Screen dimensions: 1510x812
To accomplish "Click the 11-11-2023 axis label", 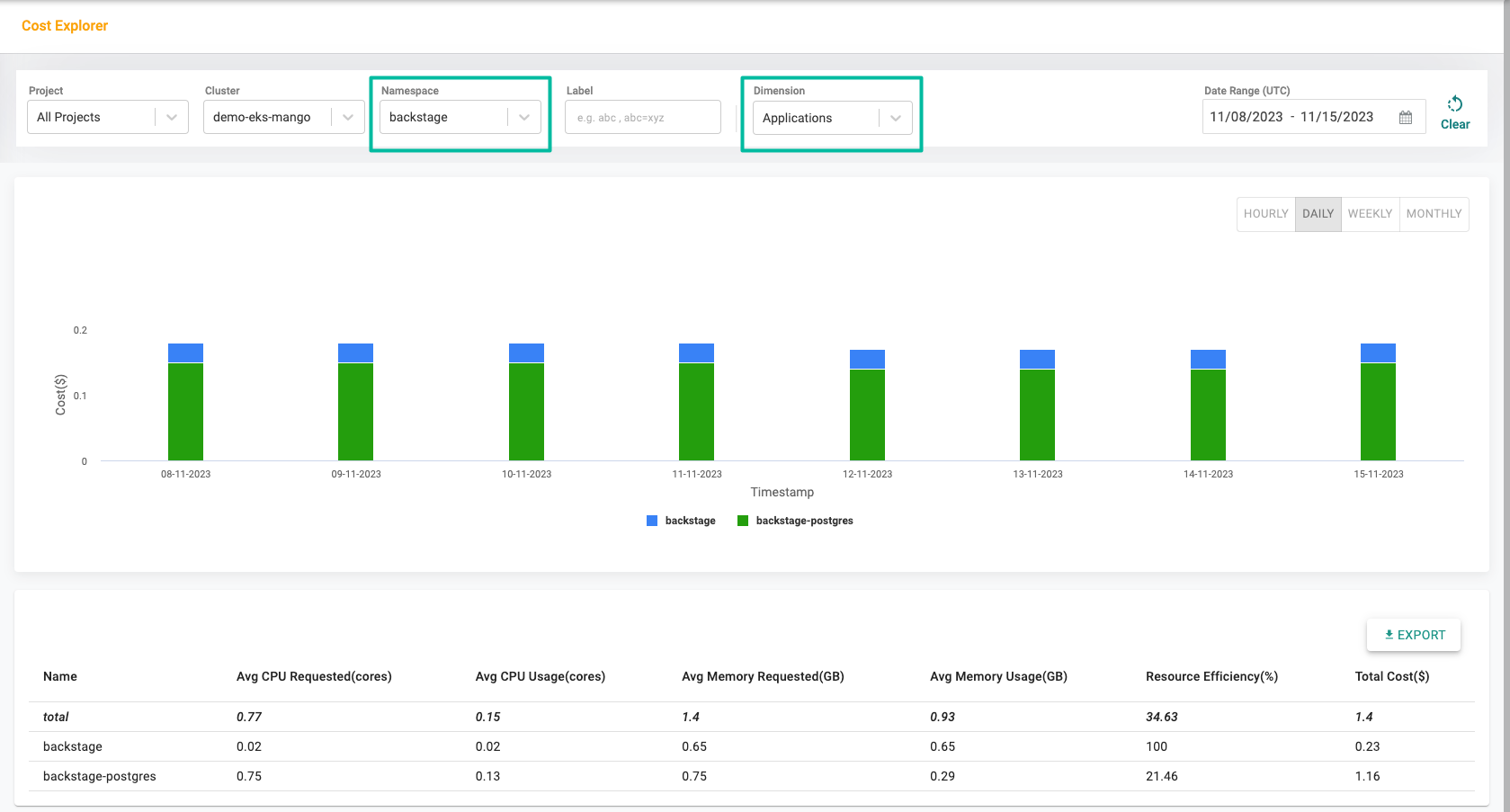I will [697, 474].
